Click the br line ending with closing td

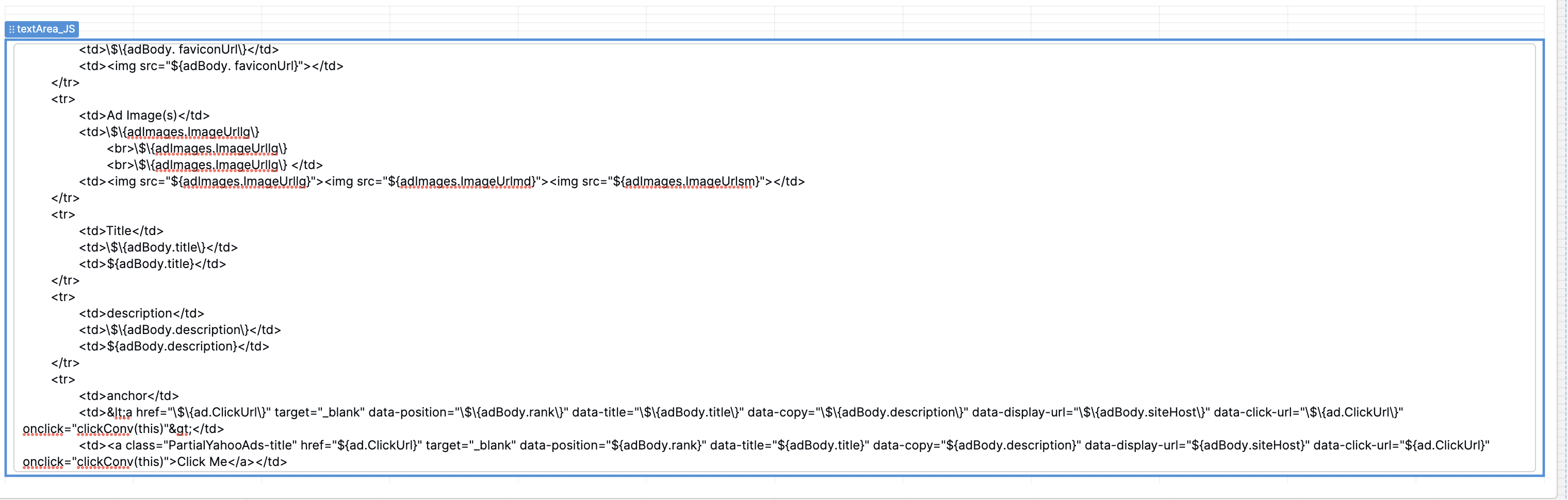214,165
